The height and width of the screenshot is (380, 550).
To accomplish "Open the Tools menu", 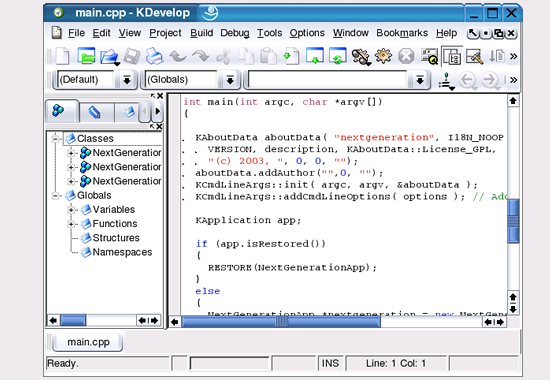I will (x=269, y=33).
